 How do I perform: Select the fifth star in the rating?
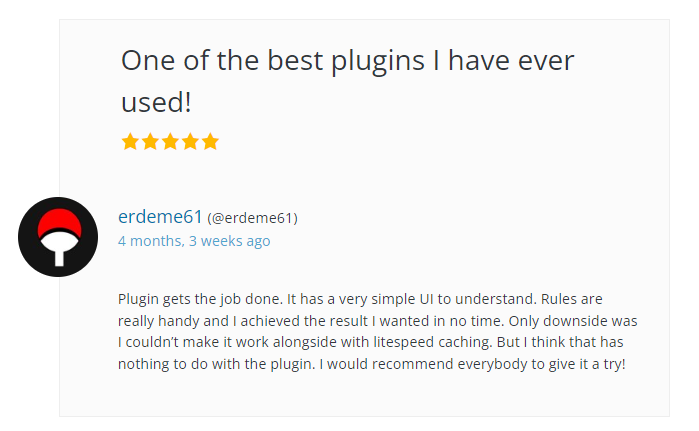(210, 142)
